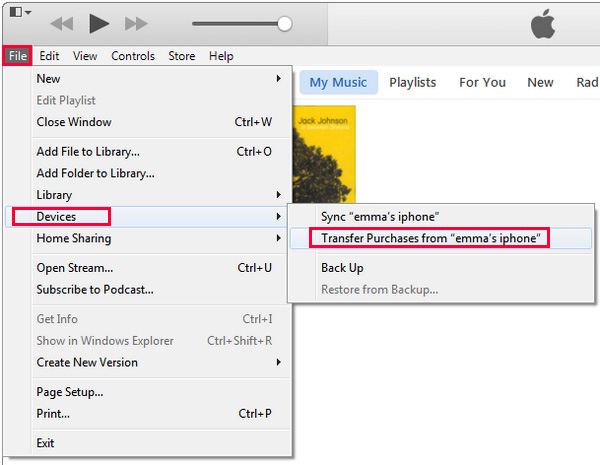
Task: Select Transfer Purchases from "emma's iphone"
Action: 441,238
